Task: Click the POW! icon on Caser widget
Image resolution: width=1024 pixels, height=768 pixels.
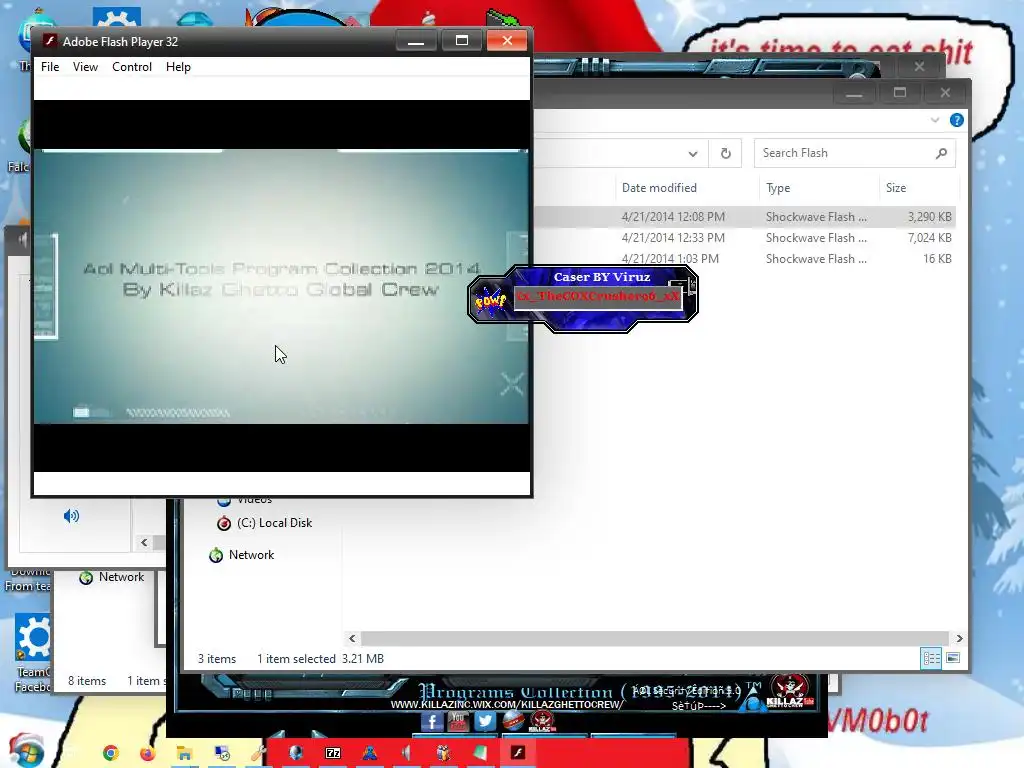Action: 490,301
